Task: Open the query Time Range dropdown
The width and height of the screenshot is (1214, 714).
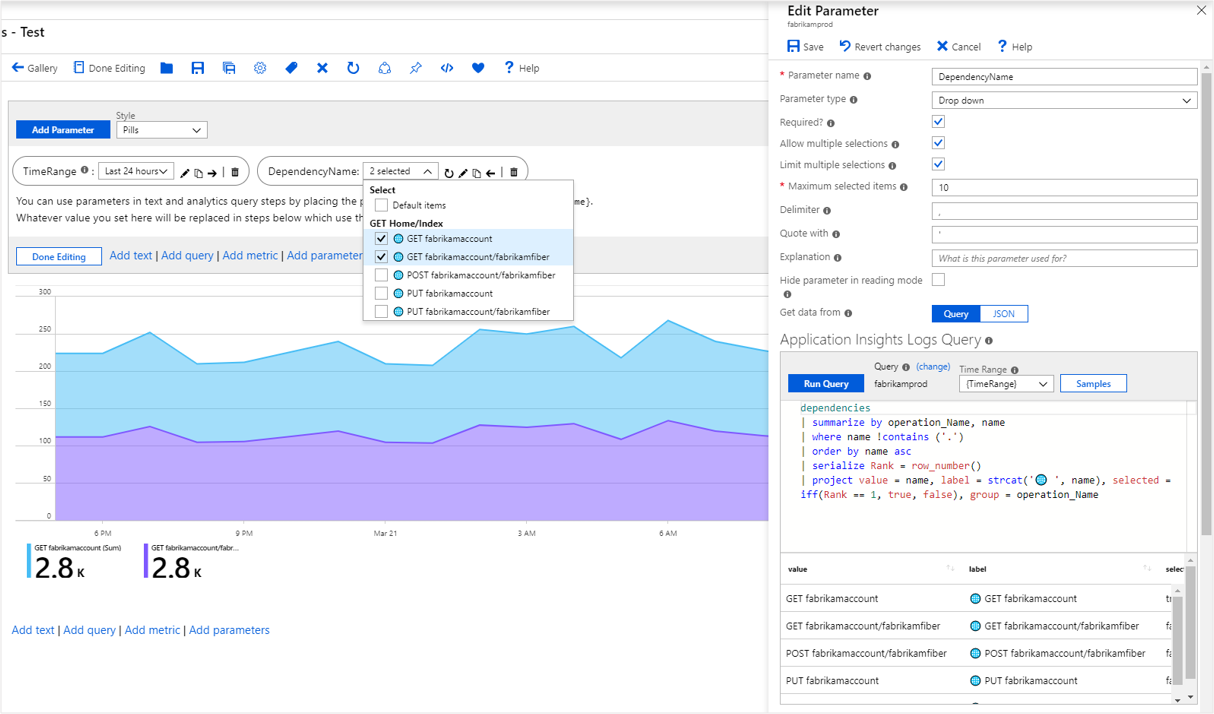Action: click(1005, 384)
